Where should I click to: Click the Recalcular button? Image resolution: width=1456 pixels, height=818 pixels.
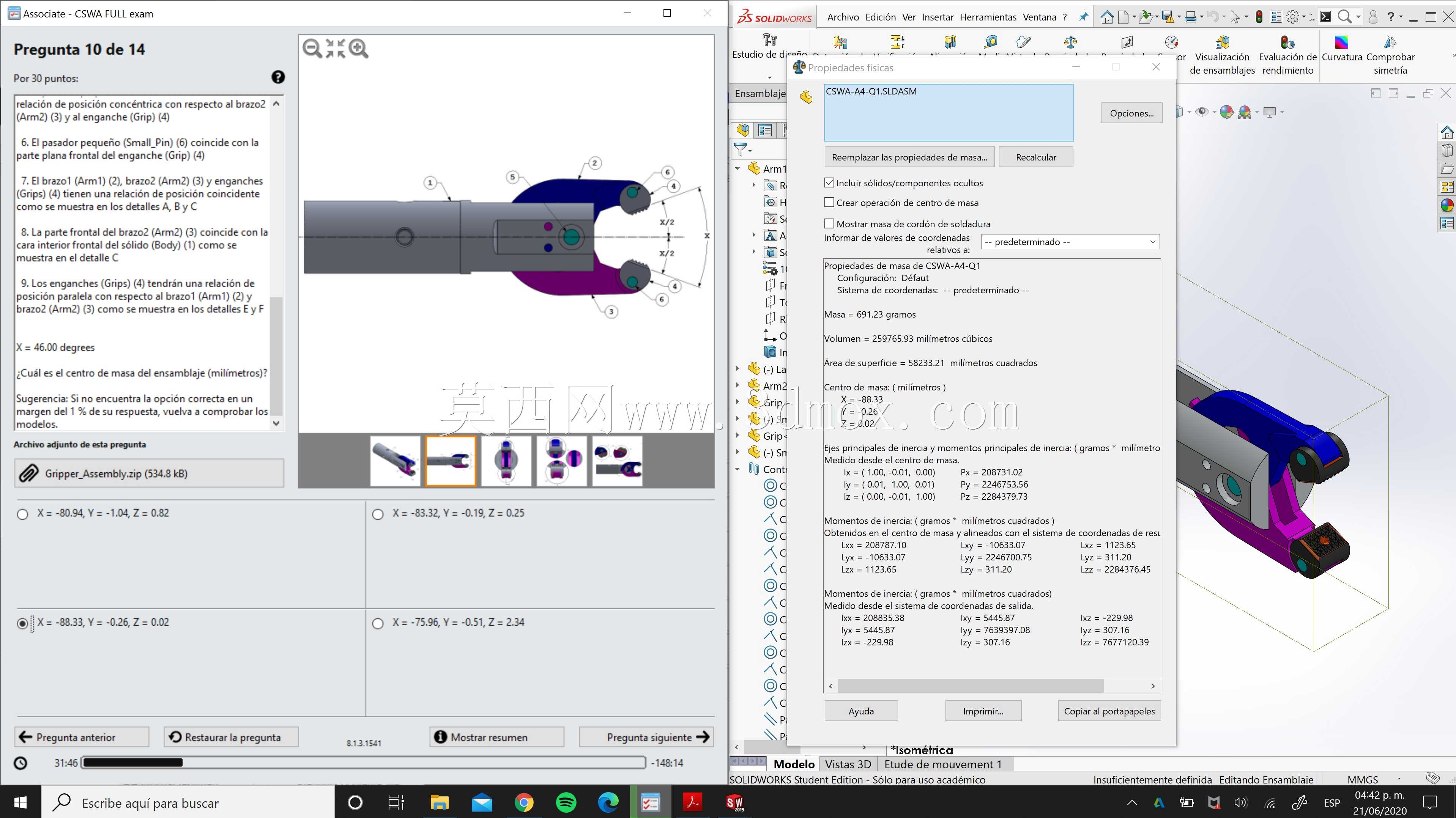click(x=1035, y=157)
